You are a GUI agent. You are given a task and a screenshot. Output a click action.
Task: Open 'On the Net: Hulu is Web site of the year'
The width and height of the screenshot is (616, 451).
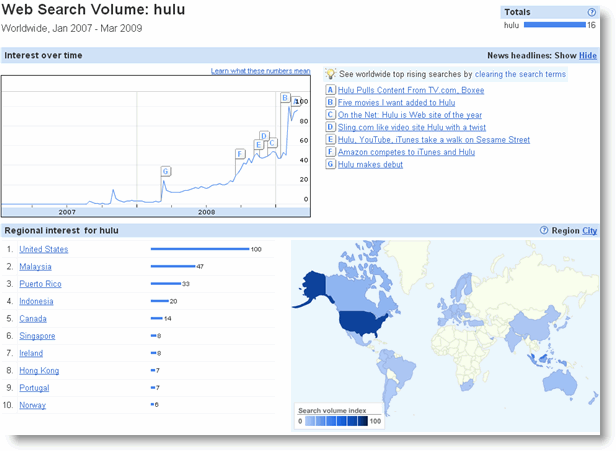pos(410,115)
